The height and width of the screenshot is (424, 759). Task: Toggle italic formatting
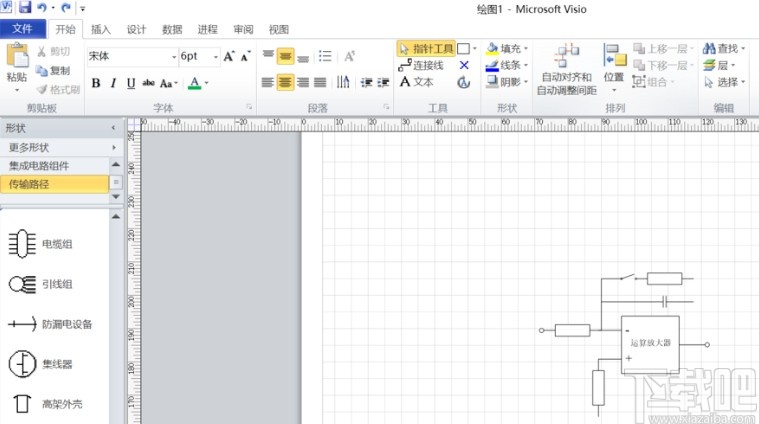click(113, 83)
